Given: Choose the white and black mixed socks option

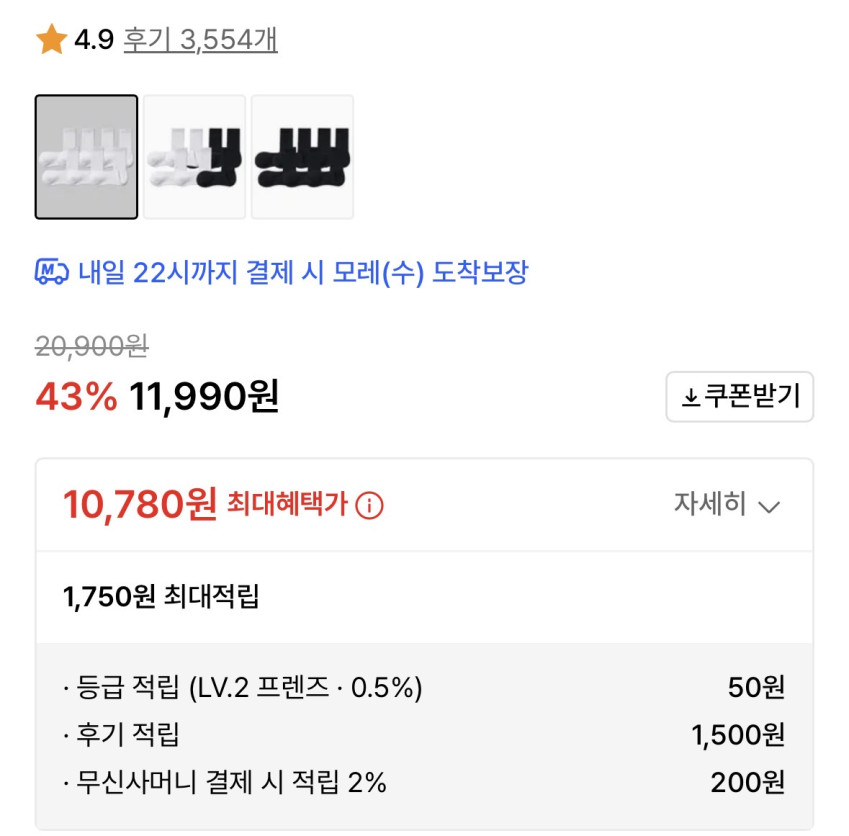Looking at the screenshot, I should (x=194, y=157).
